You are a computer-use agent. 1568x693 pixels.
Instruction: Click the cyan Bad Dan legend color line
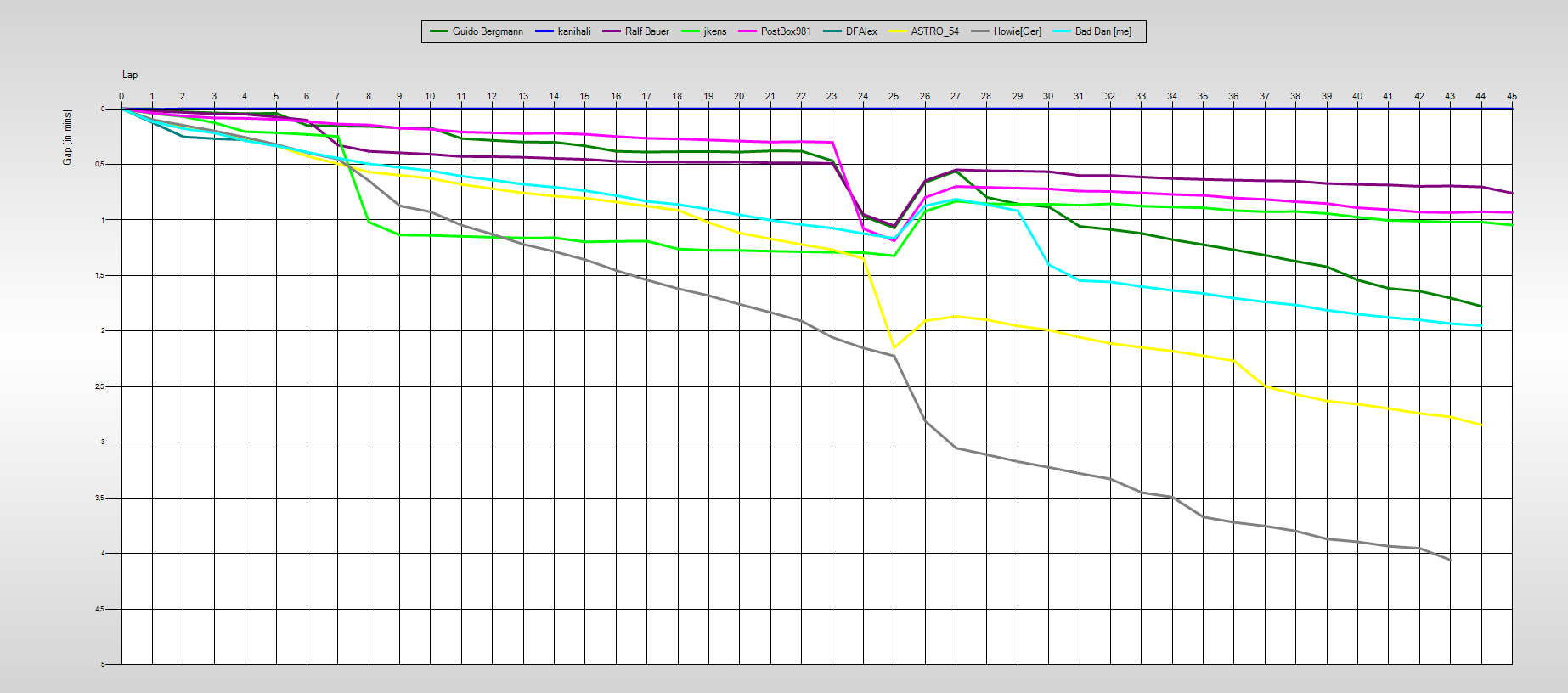click(x=1062, y=31)
